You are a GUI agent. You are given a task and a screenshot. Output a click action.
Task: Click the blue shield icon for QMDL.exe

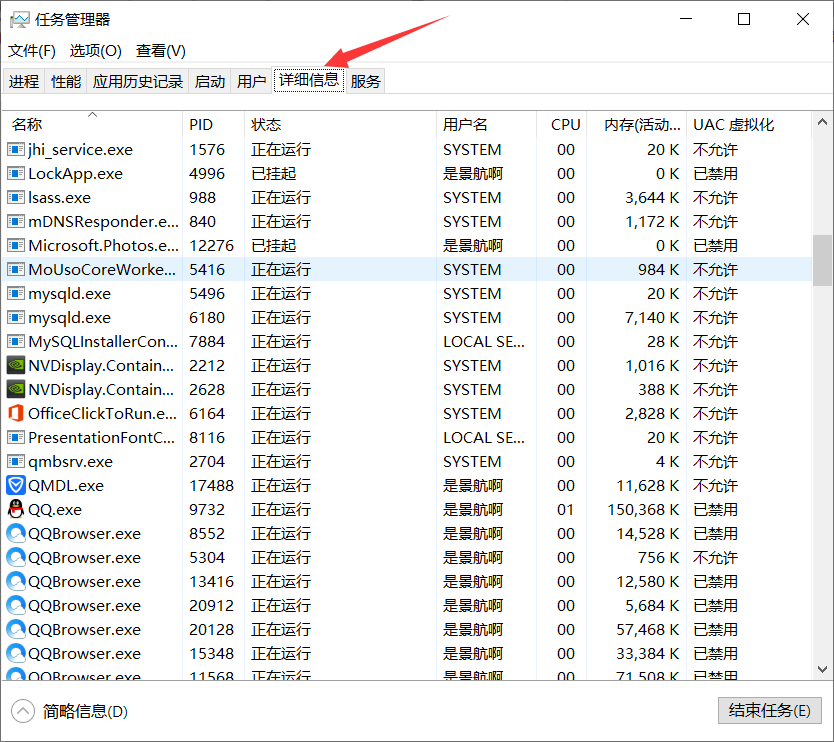pyautogui.click(x=15, y=485)
